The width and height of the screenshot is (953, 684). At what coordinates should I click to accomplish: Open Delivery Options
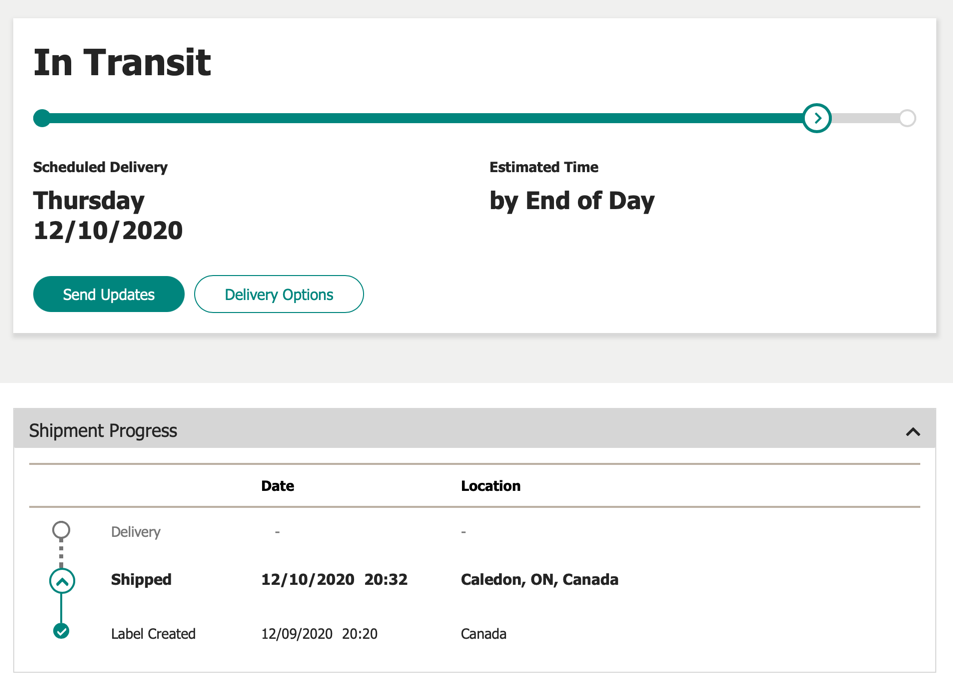click(279, 294)
